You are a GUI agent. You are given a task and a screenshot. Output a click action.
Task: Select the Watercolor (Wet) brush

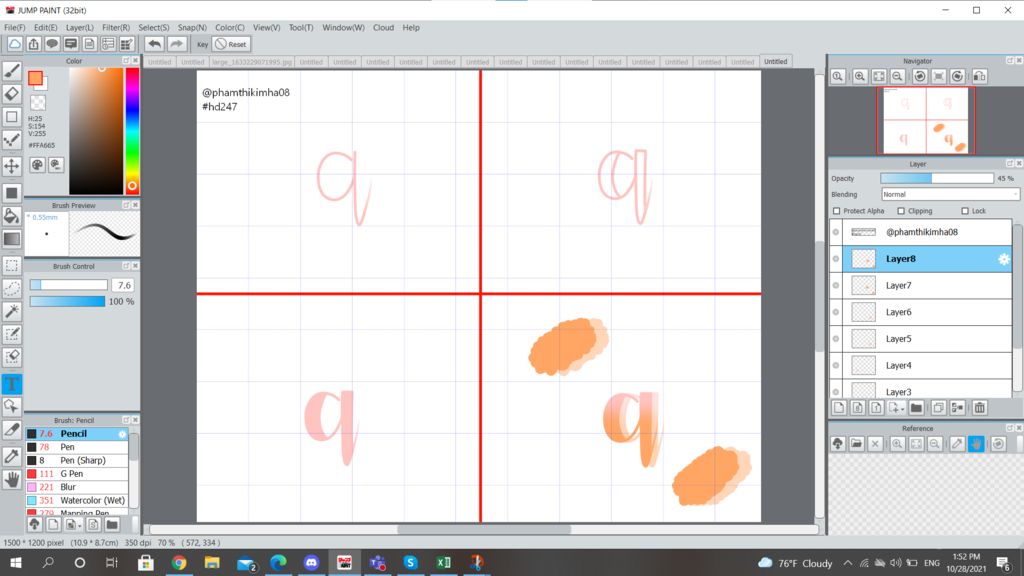(76, 500)
